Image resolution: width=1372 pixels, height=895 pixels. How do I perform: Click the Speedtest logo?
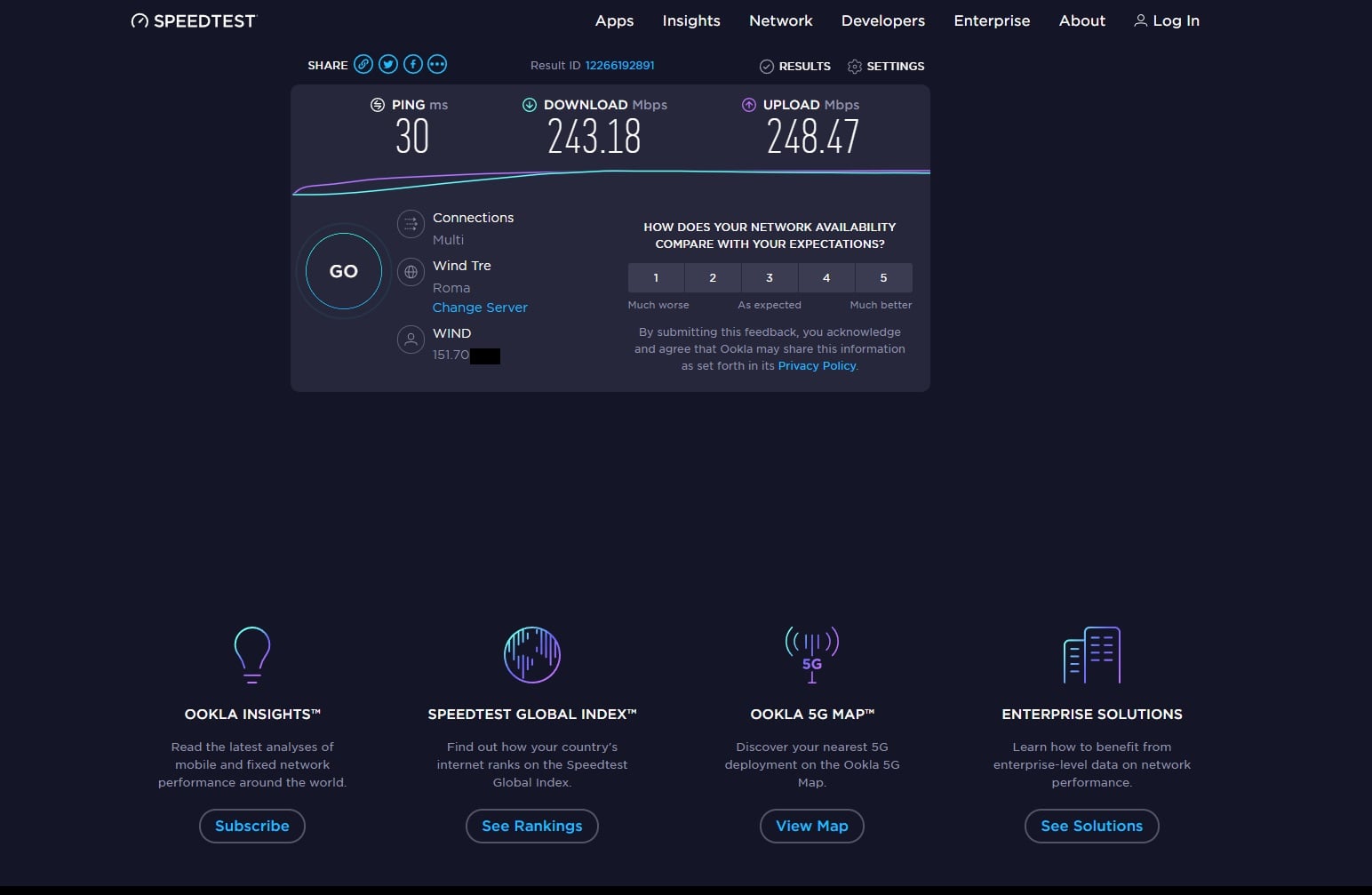pos(194,20)
